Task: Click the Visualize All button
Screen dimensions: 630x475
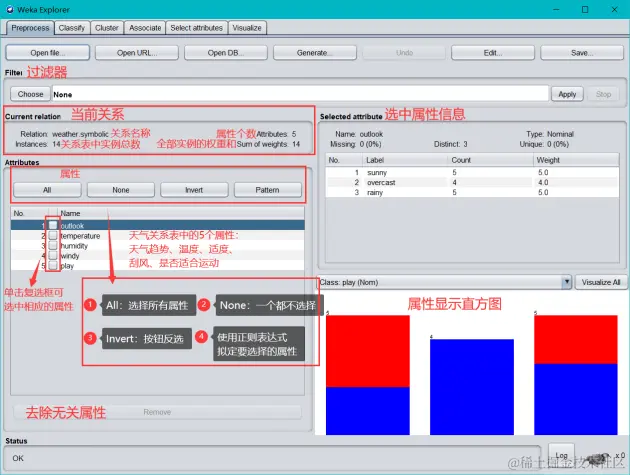Action: [601, 282]
